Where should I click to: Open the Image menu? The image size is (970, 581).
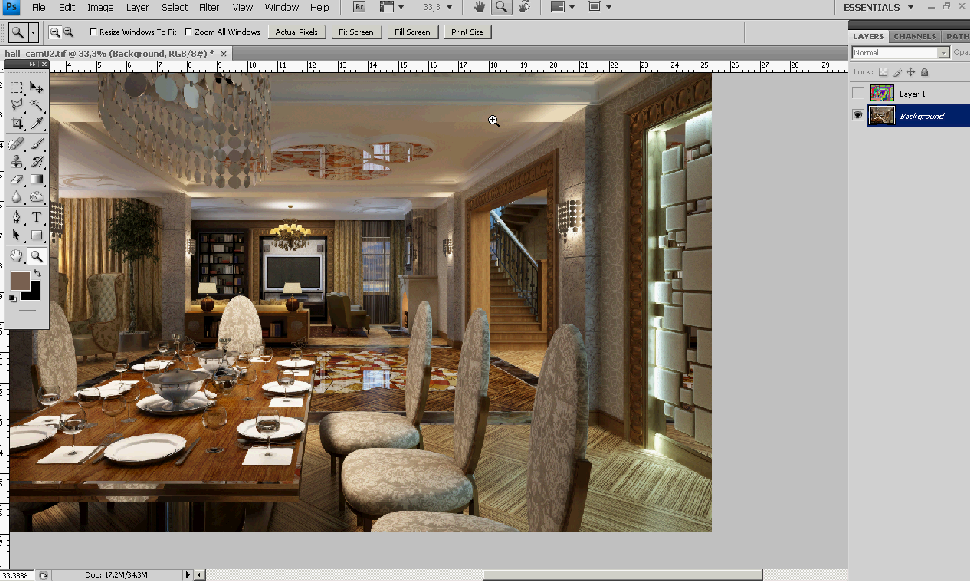point(100,7)
